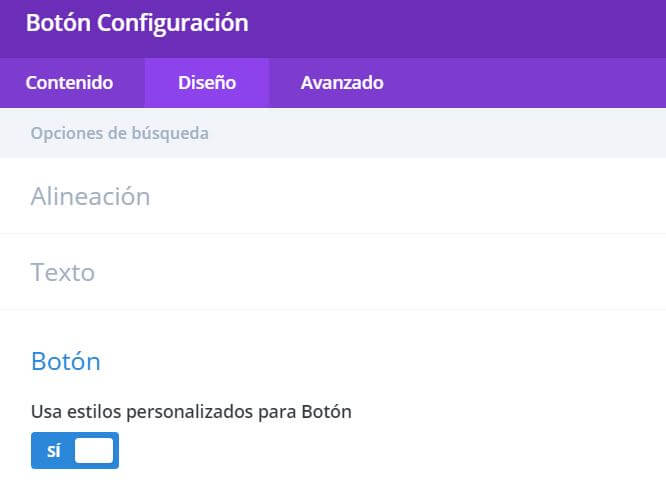The height and width of the screenshot is (484, 666).
Task: Collapse the Botón section header
Action: coord(66,361)
